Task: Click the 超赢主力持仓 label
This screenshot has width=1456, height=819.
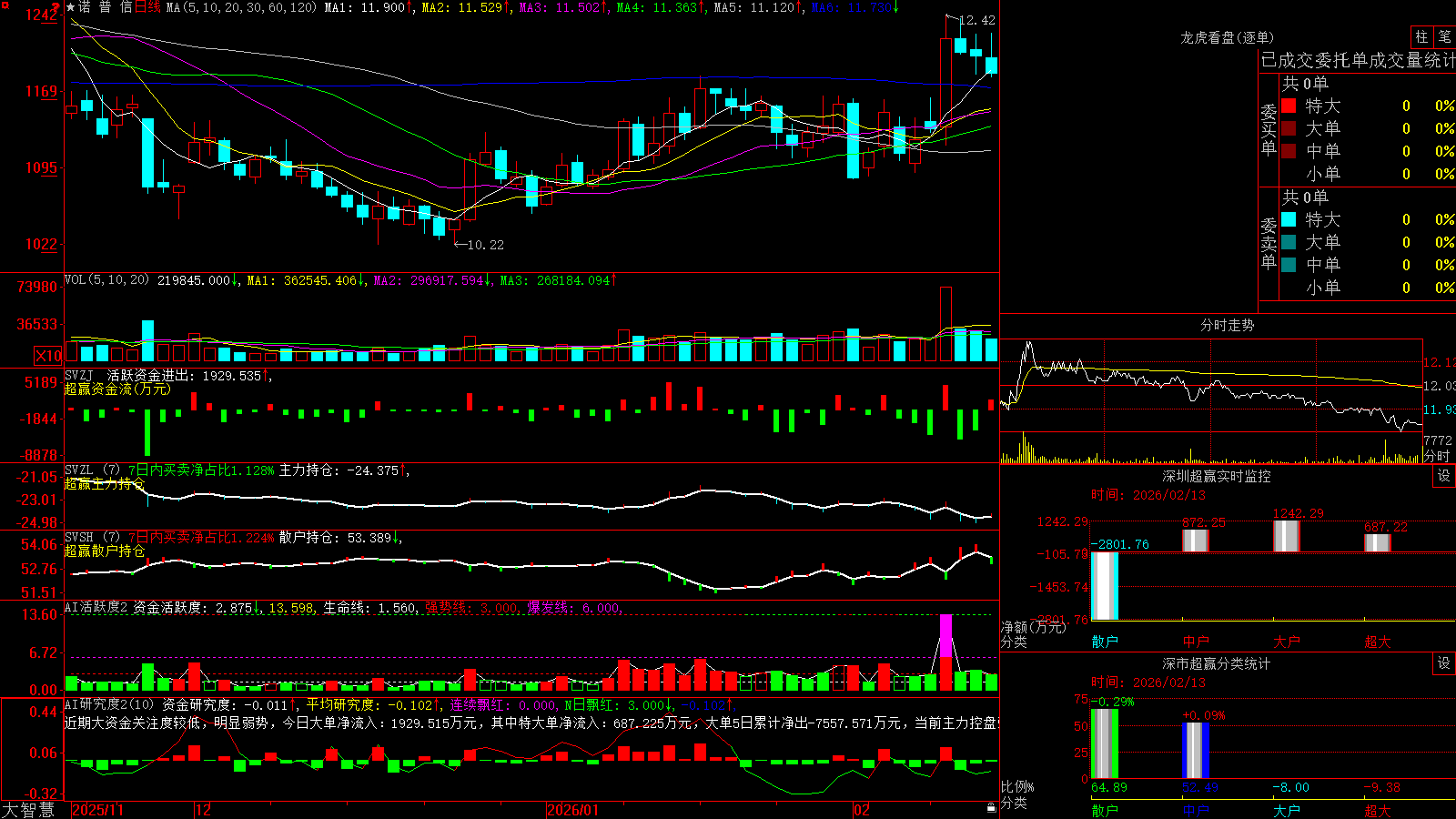Action: point(105,483)
